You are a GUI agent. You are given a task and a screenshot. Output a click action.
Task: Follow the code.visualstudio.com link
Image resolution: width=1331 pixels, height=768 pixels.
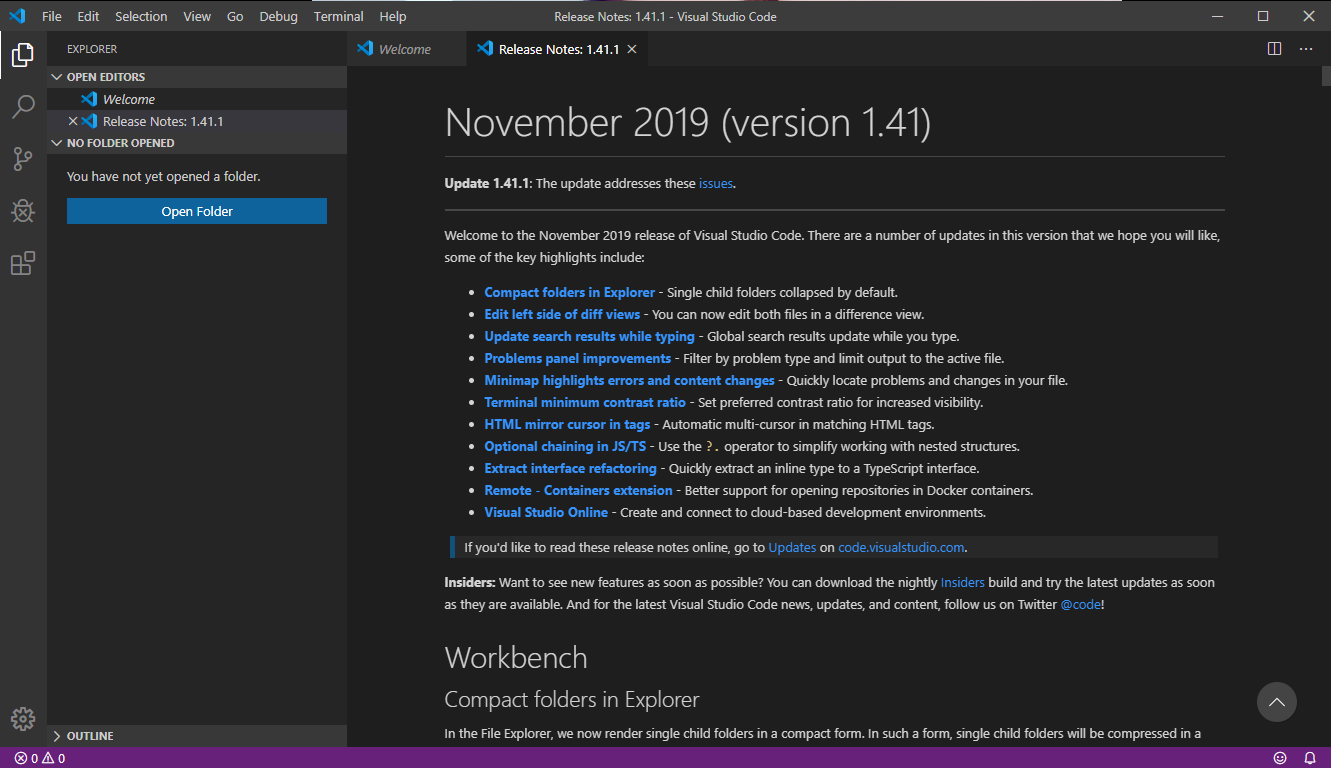tap(901, 547)
